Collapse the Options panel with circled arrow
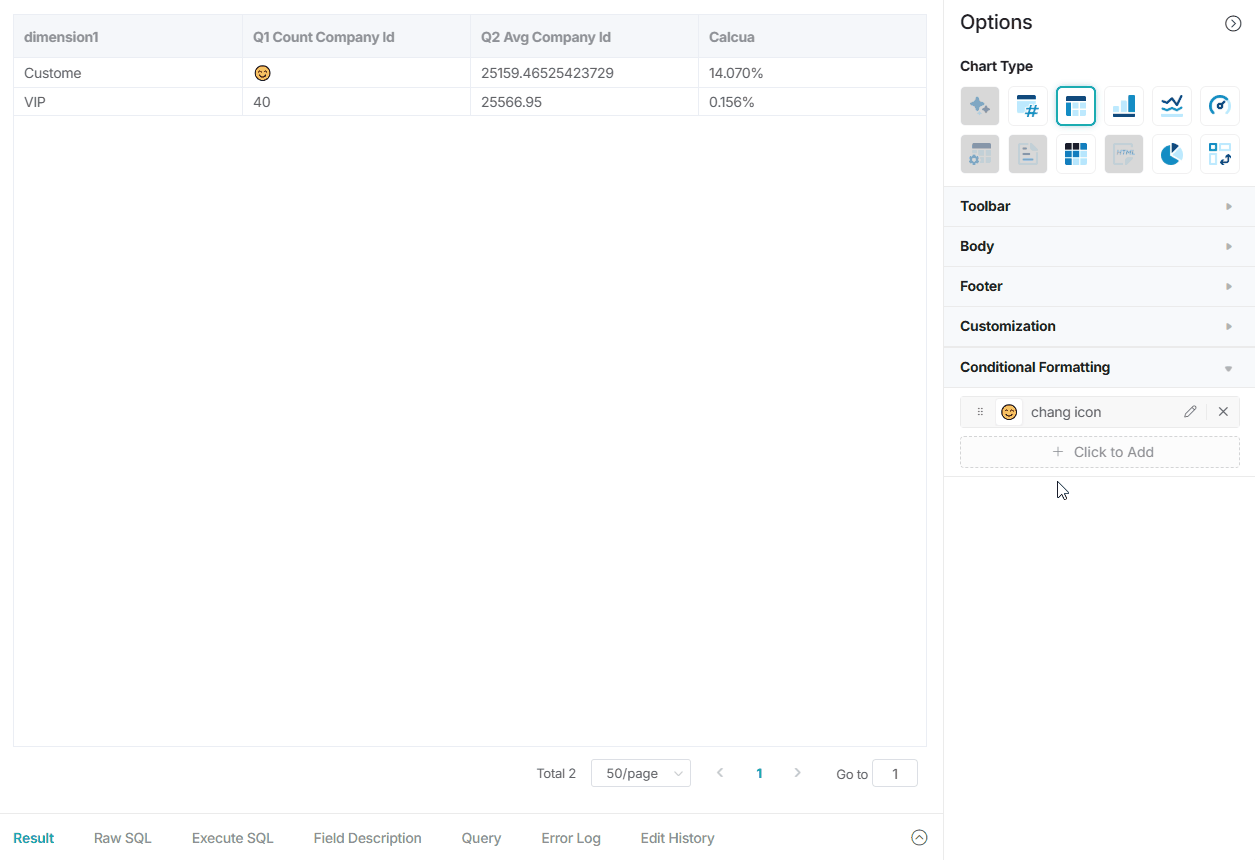The width and height of the screenshot is (1255, 860). [1233, 23]
